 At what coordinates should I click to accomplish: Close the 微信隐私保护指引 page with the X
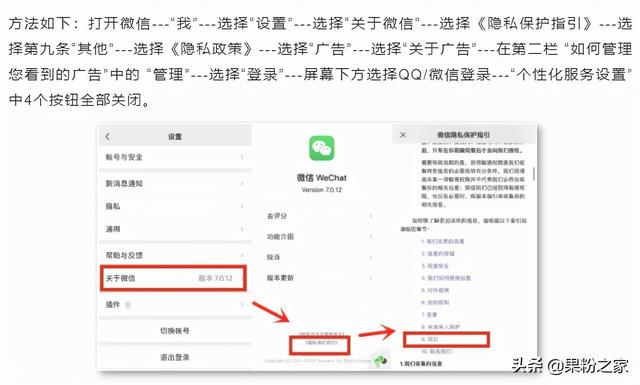403,135
